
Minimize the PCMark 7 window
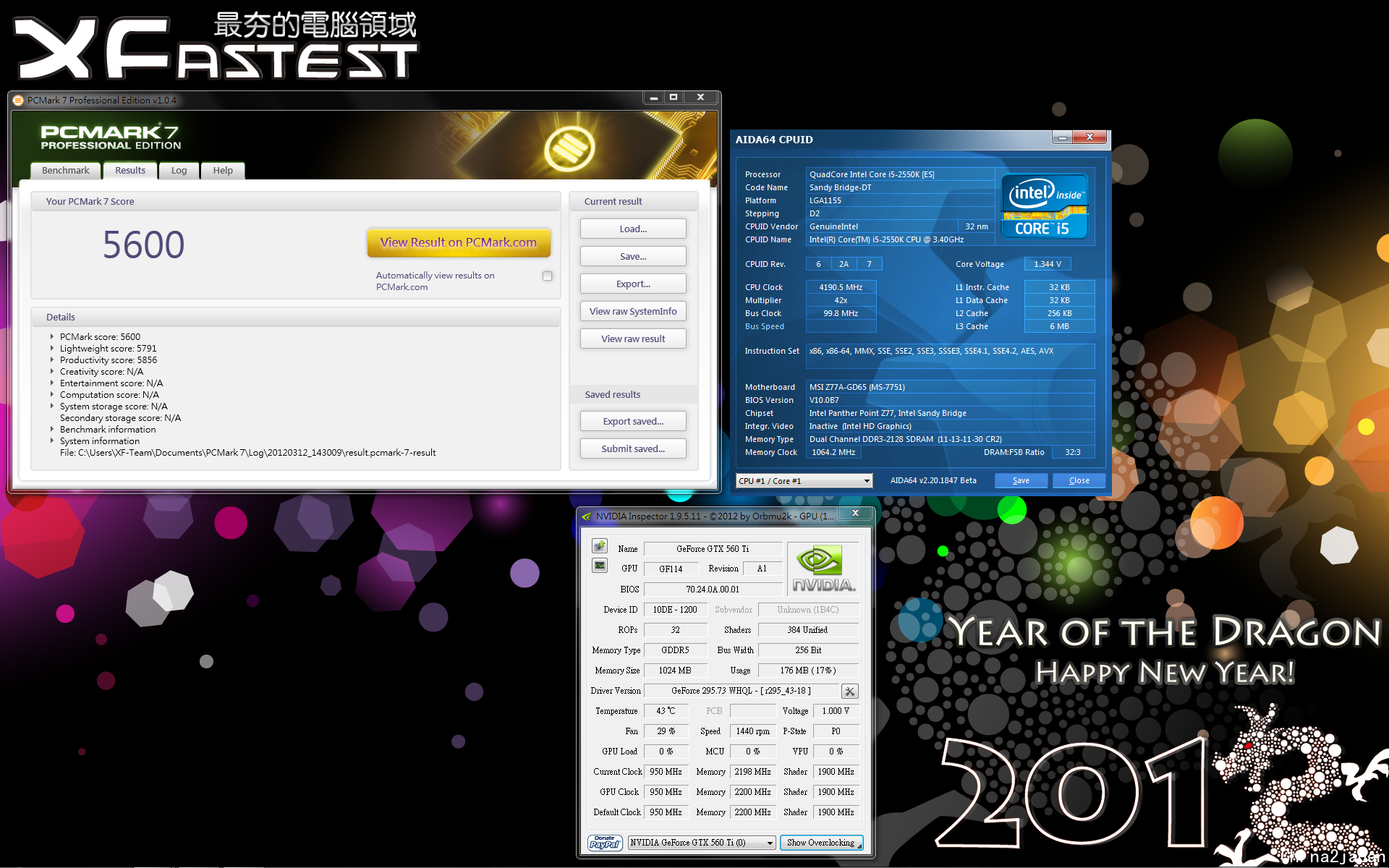[x=653, y=97]
